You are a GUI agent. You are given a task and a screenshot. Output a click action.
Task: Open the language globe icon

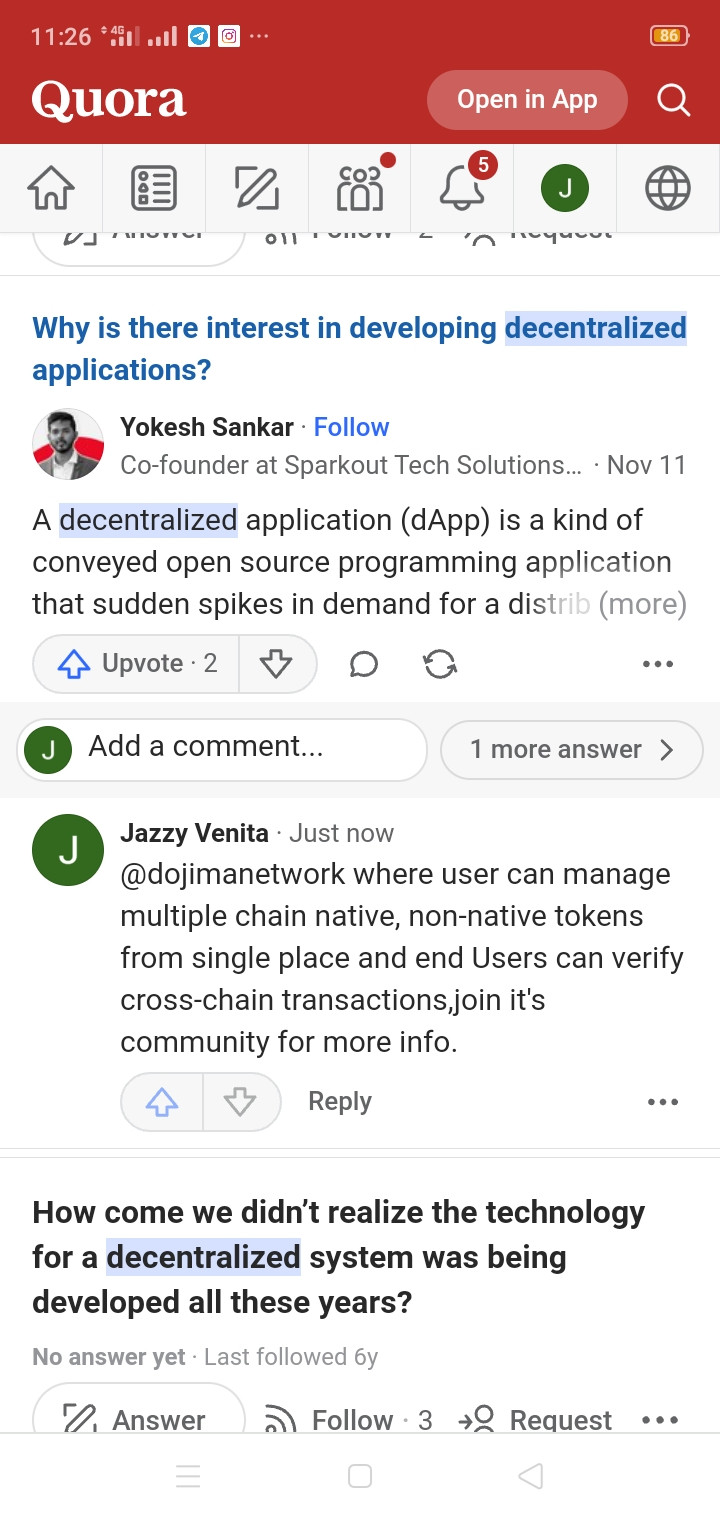pyautogui.click(x=668, y=188)
